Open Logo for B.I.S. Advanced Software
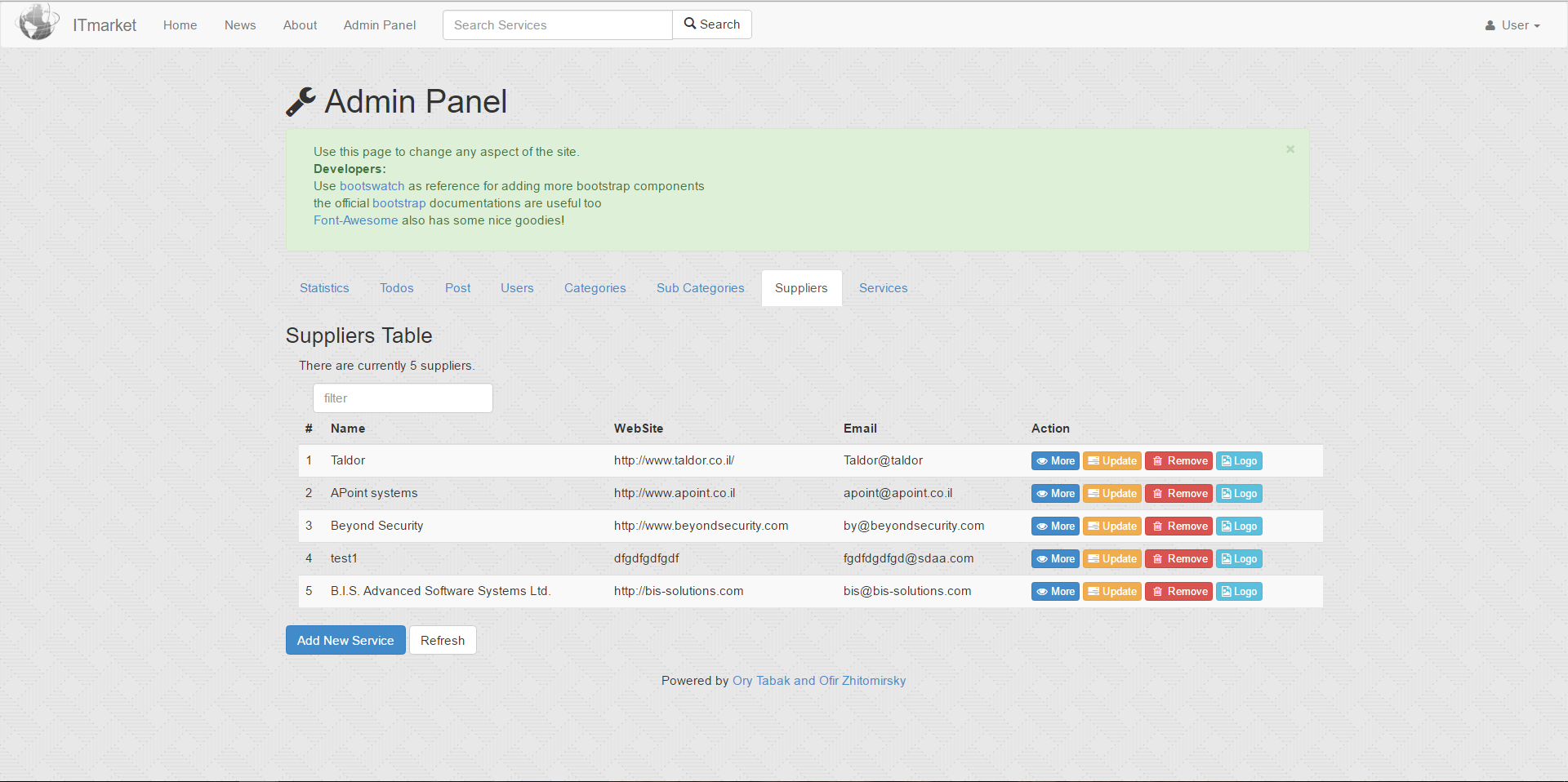This screenshot has width=1568, height=782. point(1239,592)
